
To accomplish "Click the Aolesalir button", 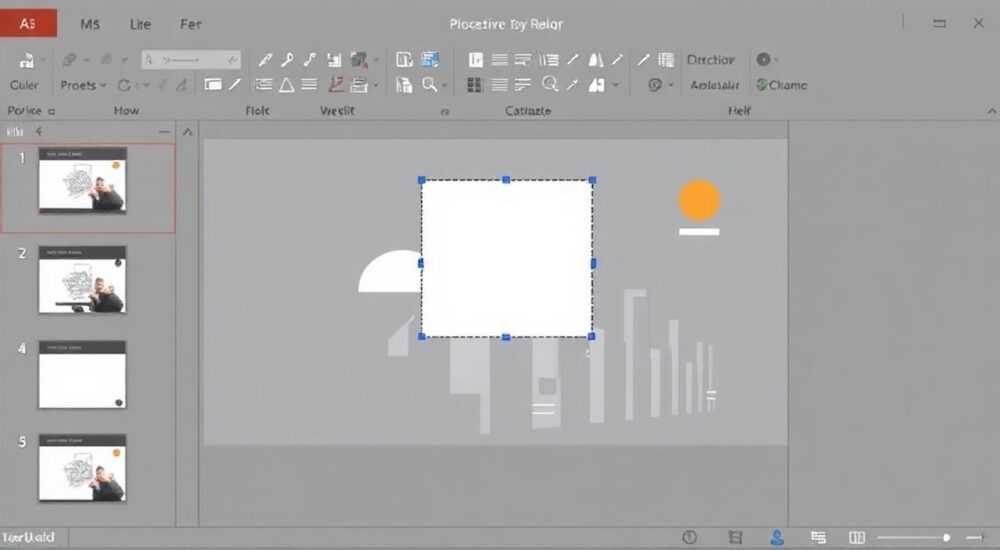I will click(x=714, y=85).
